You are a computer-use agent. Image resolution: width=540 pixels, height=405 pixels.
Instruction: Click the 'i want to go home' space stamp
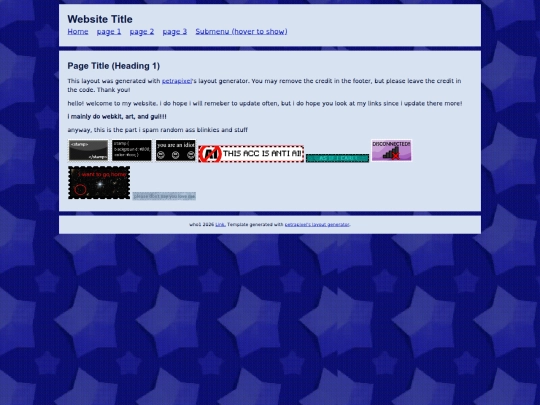99,183
